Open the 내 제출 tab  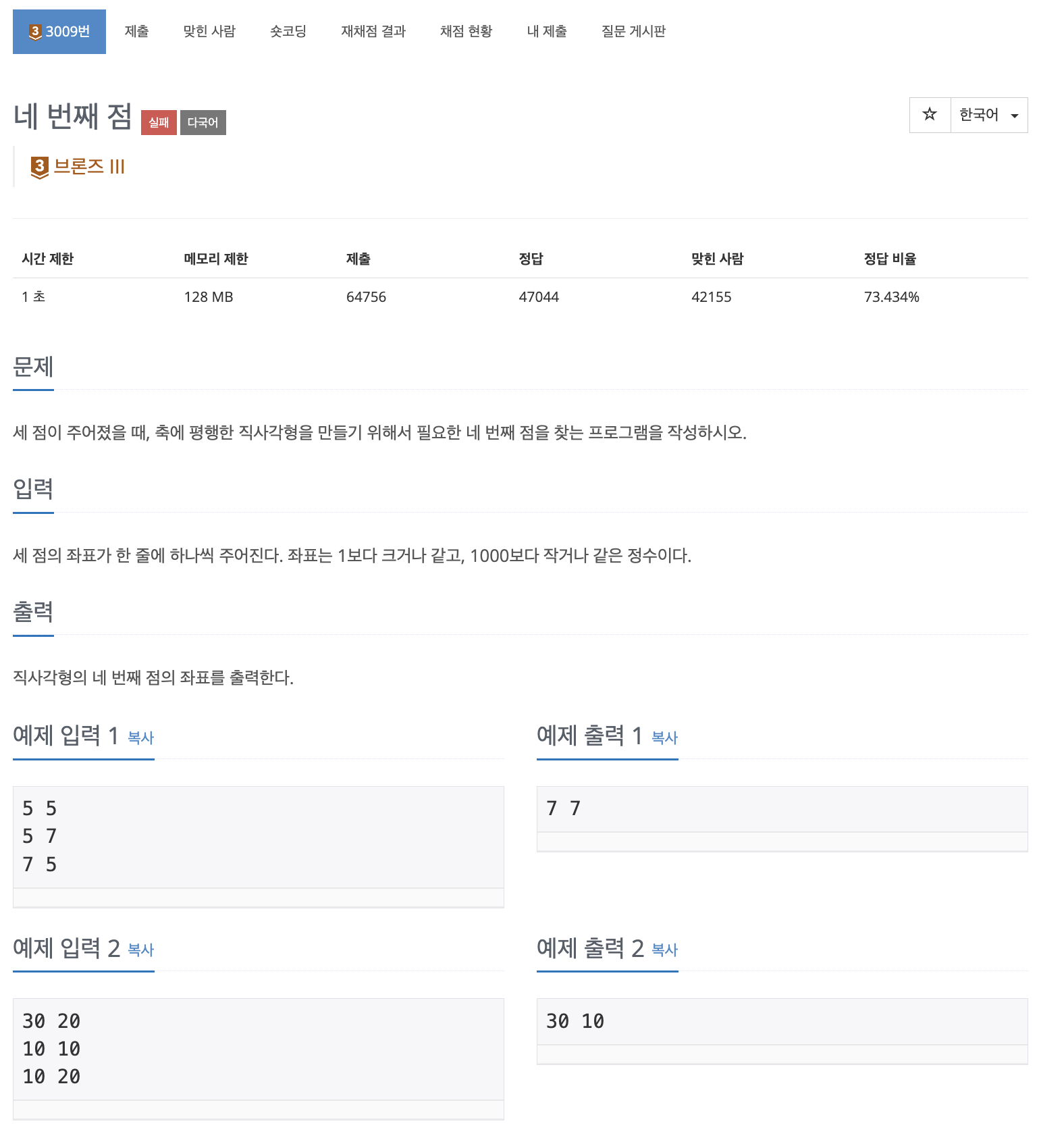[x=547, y=31]
